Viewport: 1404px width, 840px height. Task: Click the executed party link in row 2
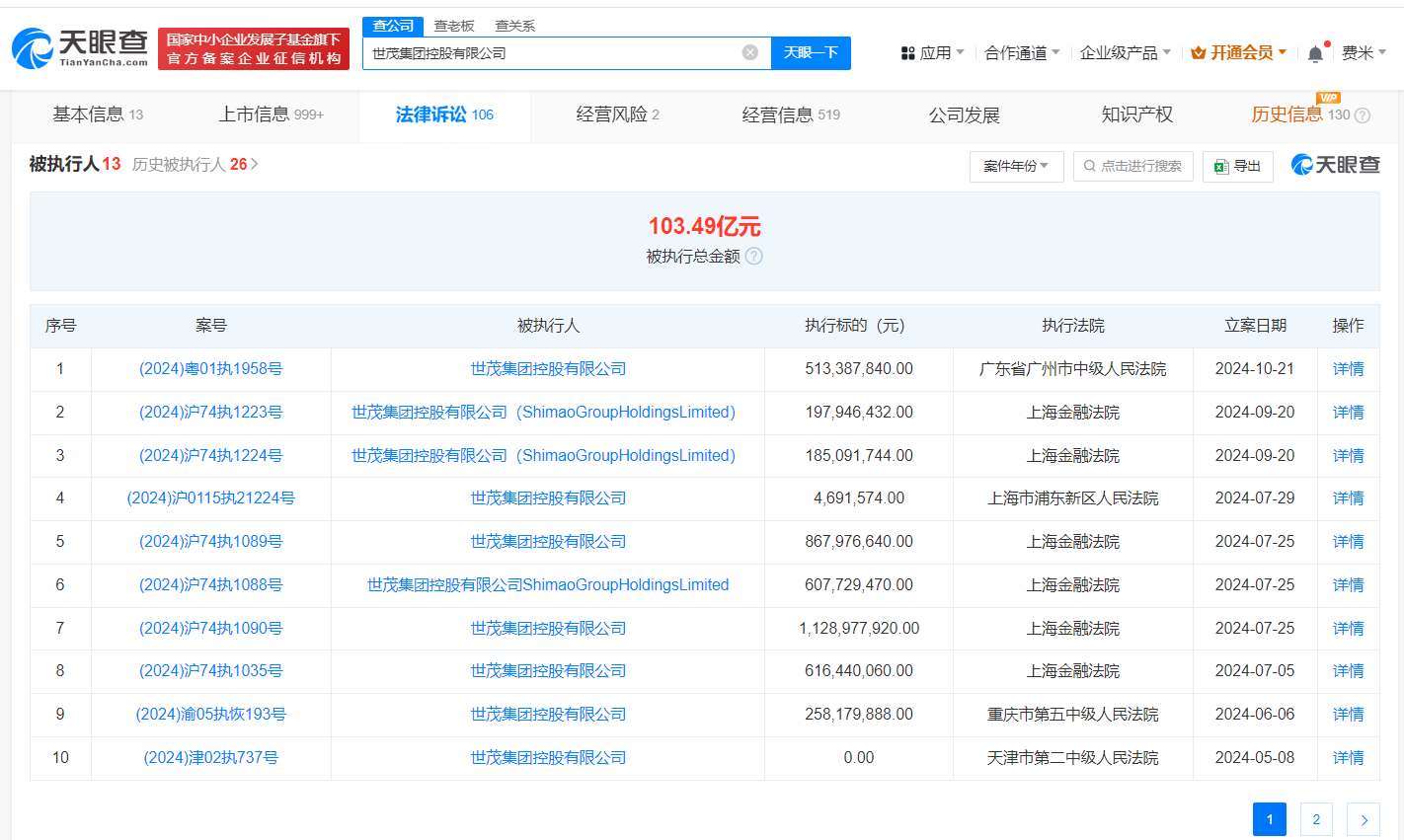tap(544, 412)
